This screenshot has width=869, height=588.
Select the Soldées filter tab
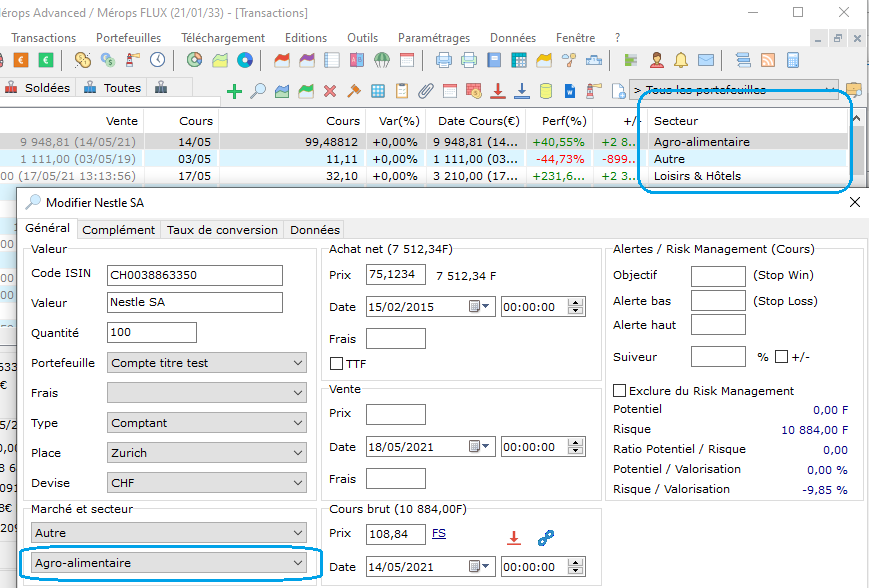[37, 88]
